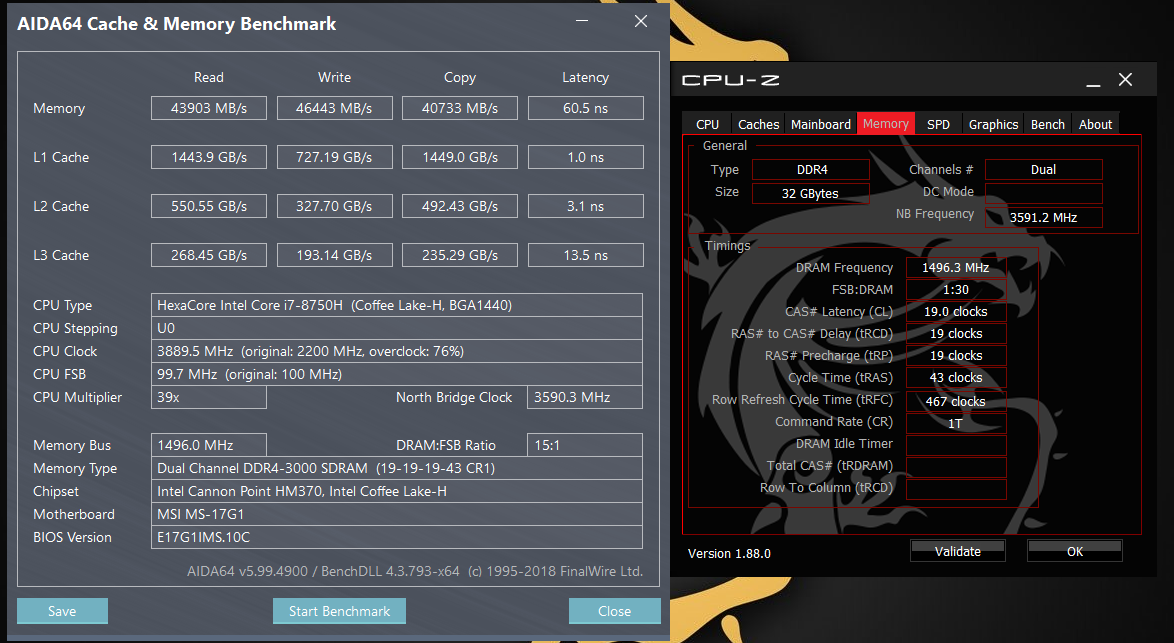Close the CPU-Z window with X

point(1125,79)
